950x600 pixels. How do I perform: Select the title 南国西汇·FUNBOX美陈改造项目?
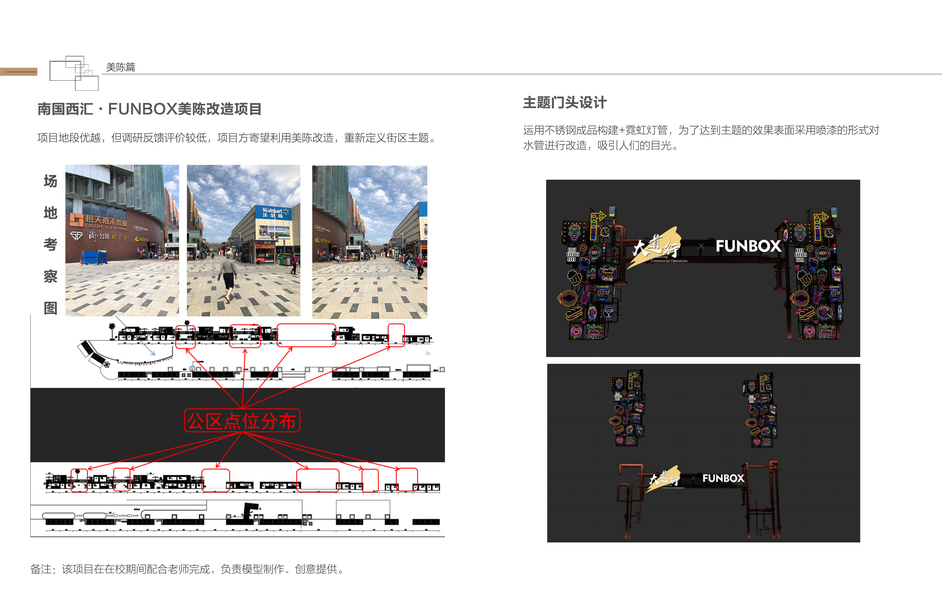(150, 109)
